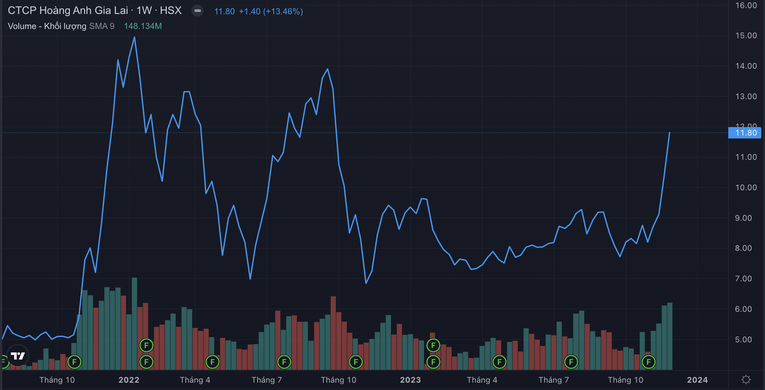Click the 16.00 price axis label

click(x=747, y=5)
